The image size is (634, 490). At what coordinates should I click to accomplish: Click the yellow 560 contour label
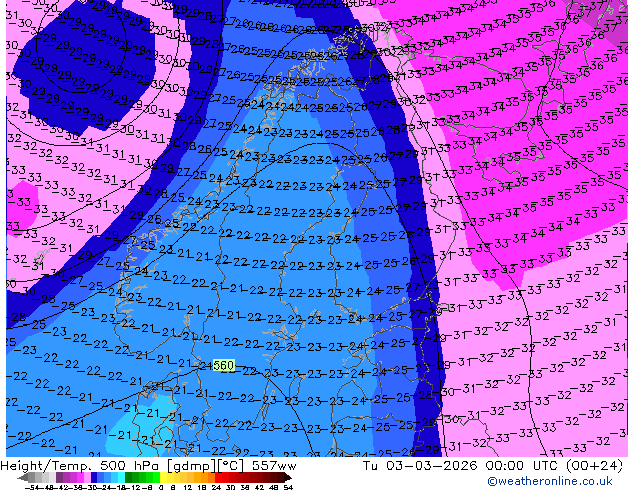223,365
